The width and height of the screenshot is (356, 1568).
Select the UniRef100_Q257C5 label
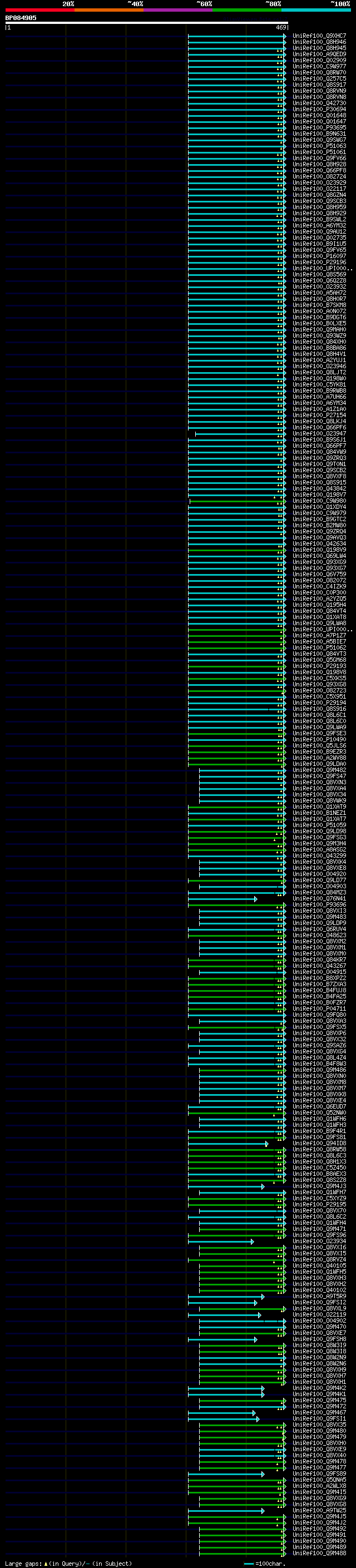click(x=319, y=78)
